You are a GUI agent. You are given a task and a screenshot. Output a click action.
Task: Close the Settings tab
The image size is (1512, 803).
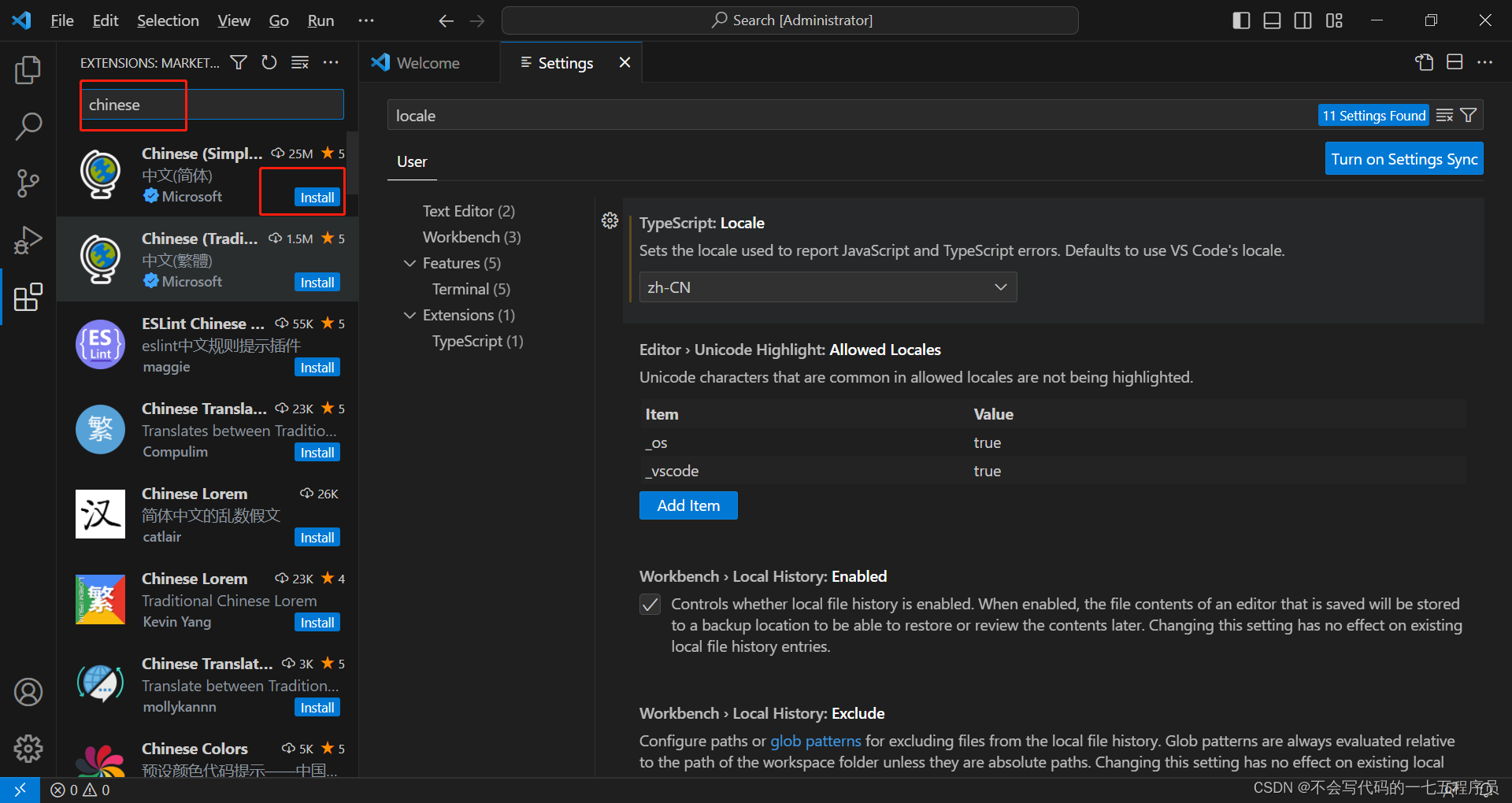[624, 62]
